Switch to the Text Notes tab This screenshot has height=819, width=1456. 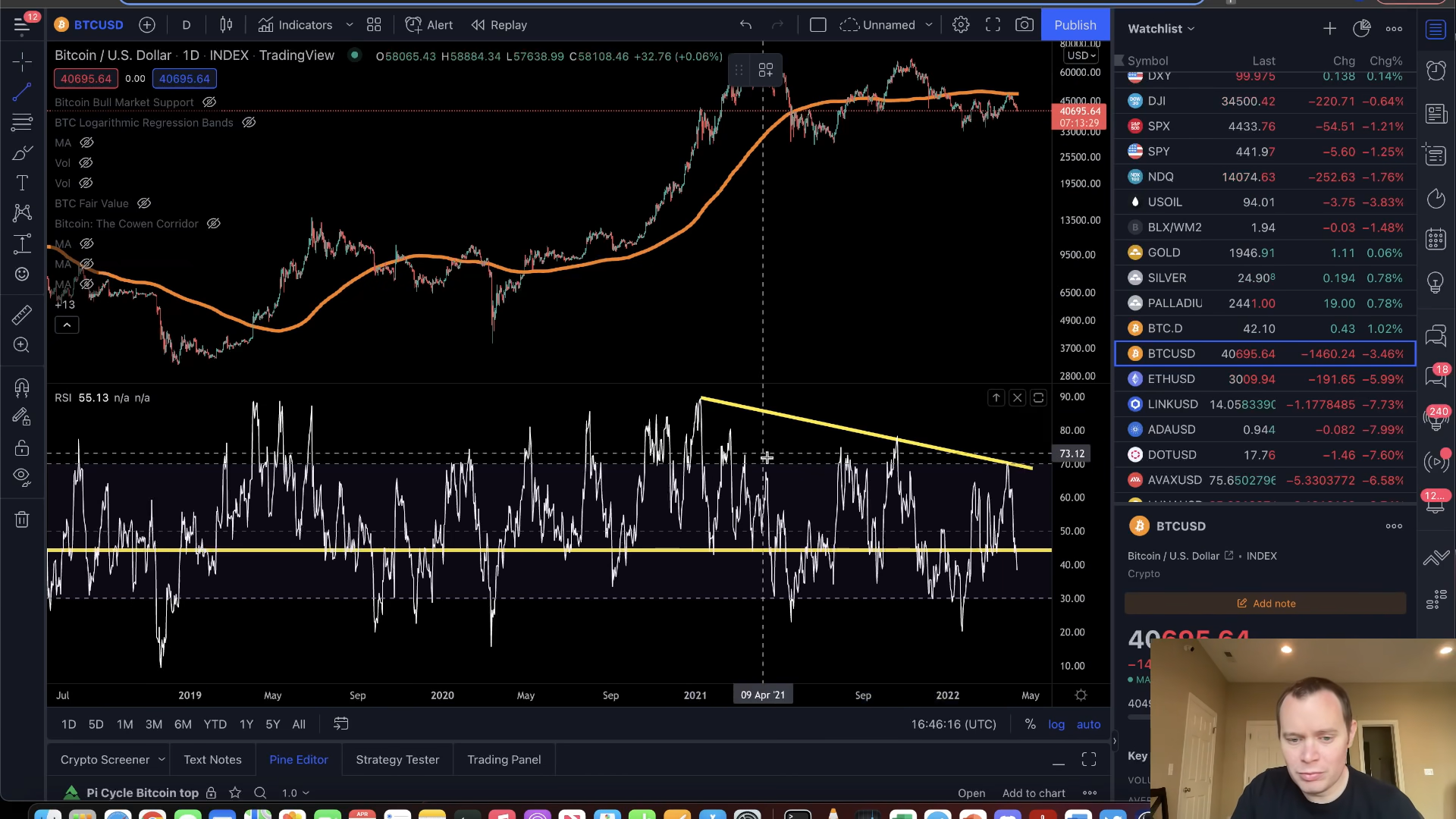pyautogui.click(x=212, y=760)
